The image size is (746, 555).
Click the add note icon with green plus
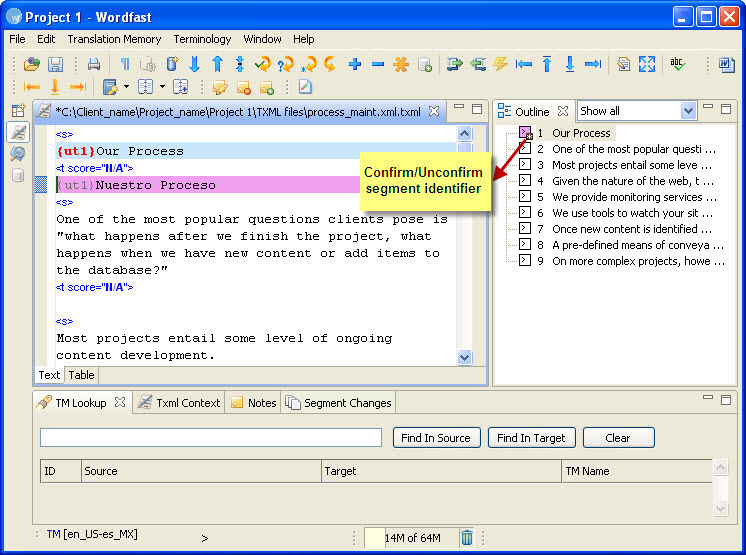(266, 87)
